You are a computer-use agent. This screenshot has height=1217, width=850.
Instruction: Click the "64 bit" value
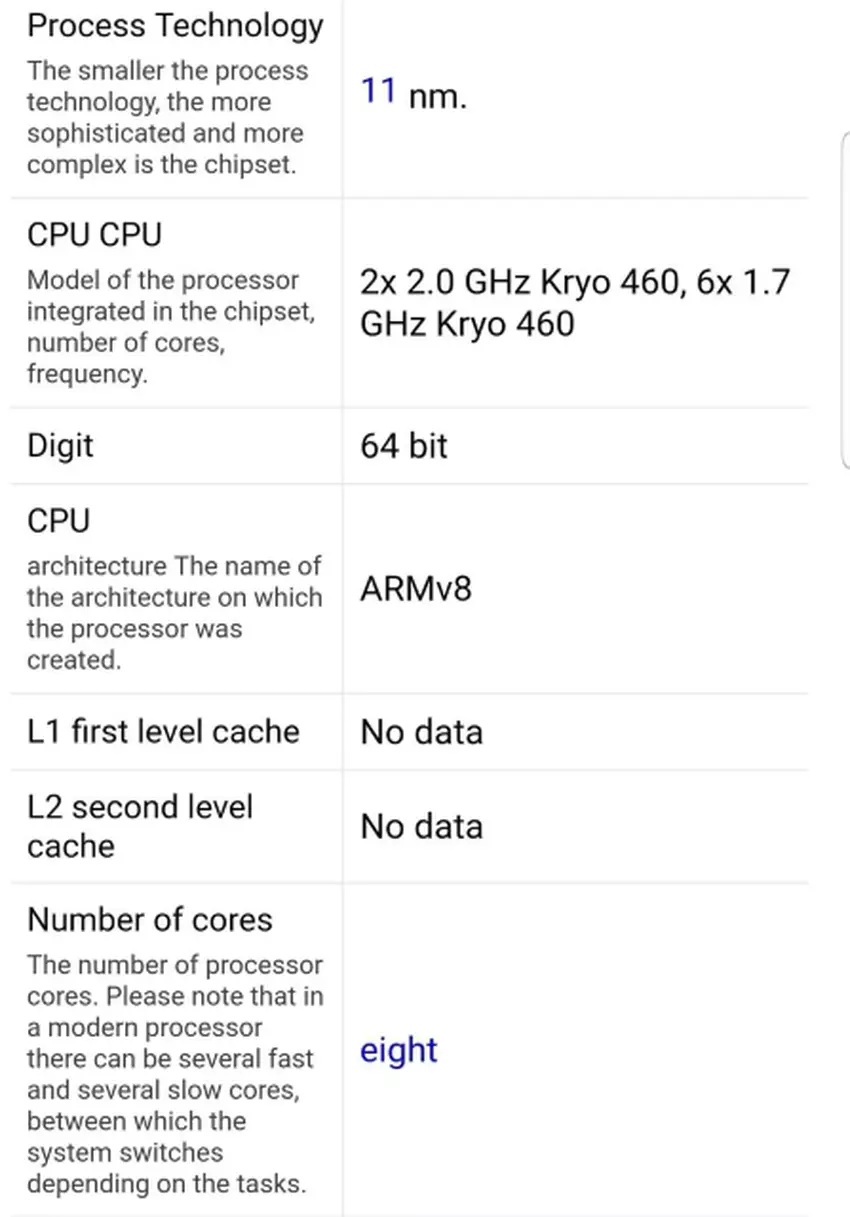point(404,445)
